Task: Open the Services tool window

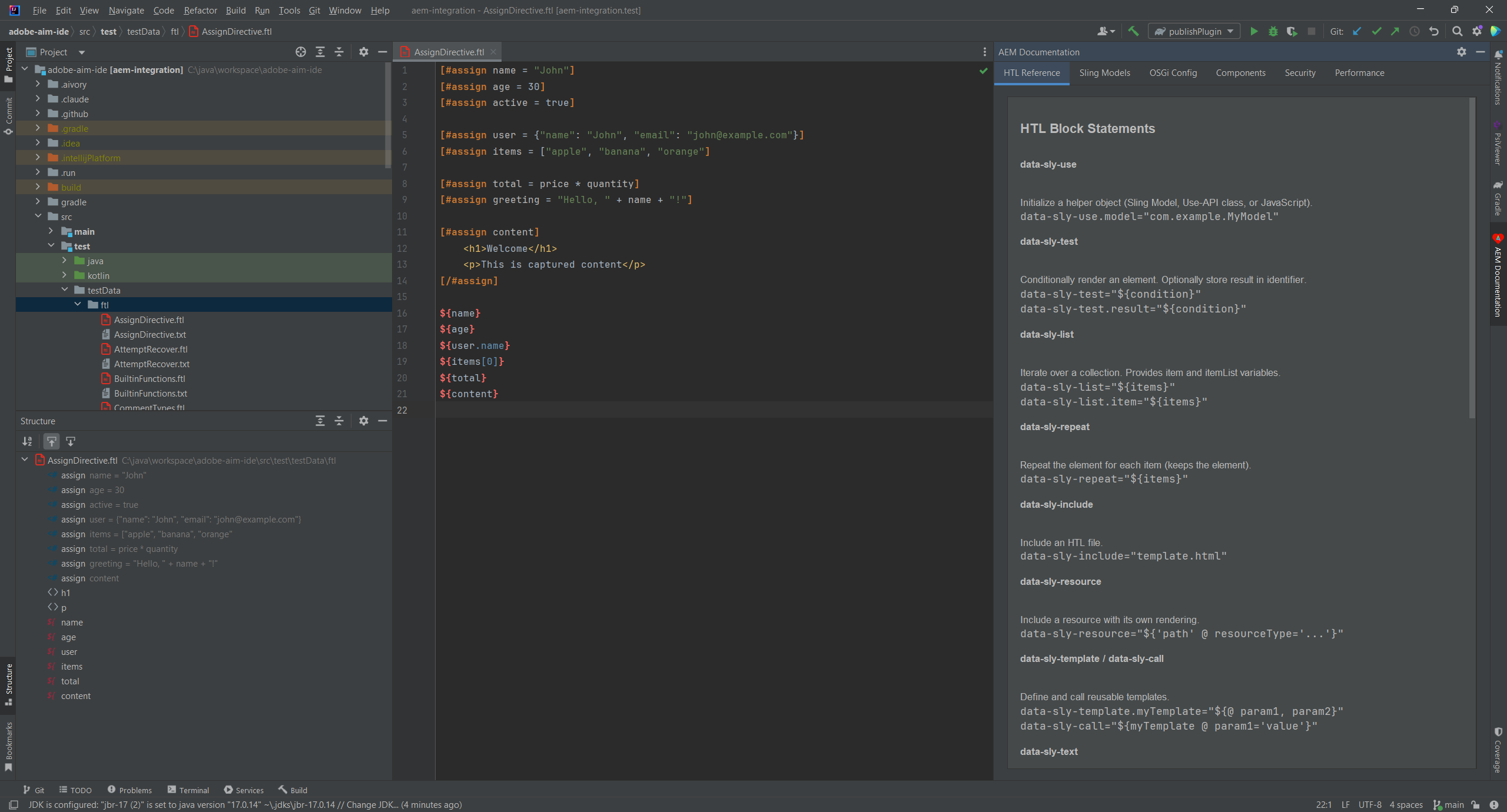Action: (x=244, y=790)
